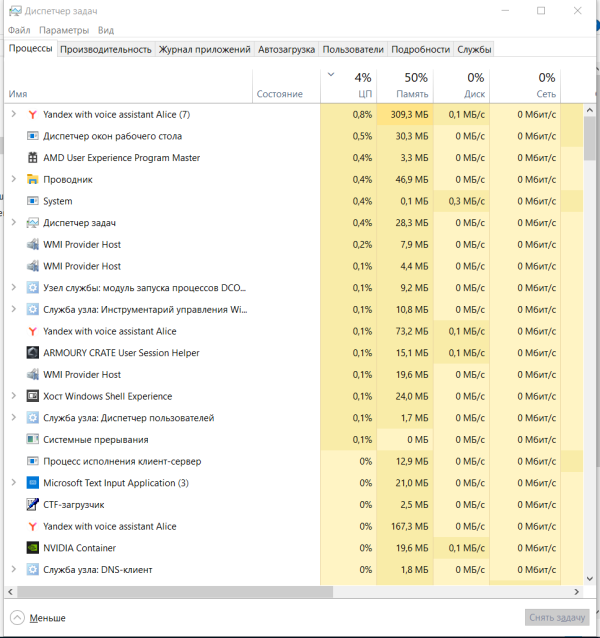Viewport: 600px width, 638px height.
Task: Expand the Диспетчер задач process group
Action: pyautogui.click(x=13, y=223)
